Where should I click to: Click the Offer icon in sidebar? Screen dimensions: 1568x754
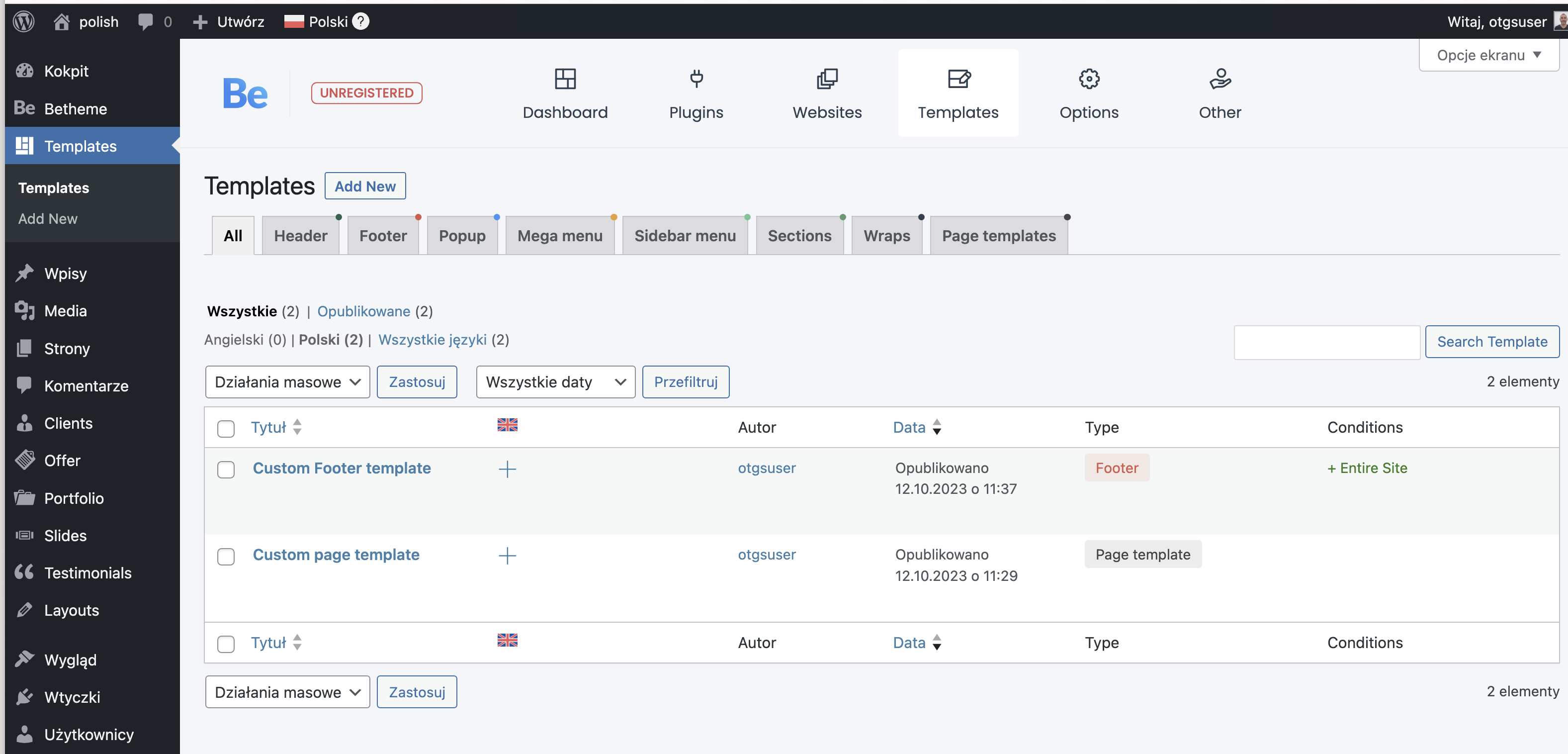click(x=24, y=460)
